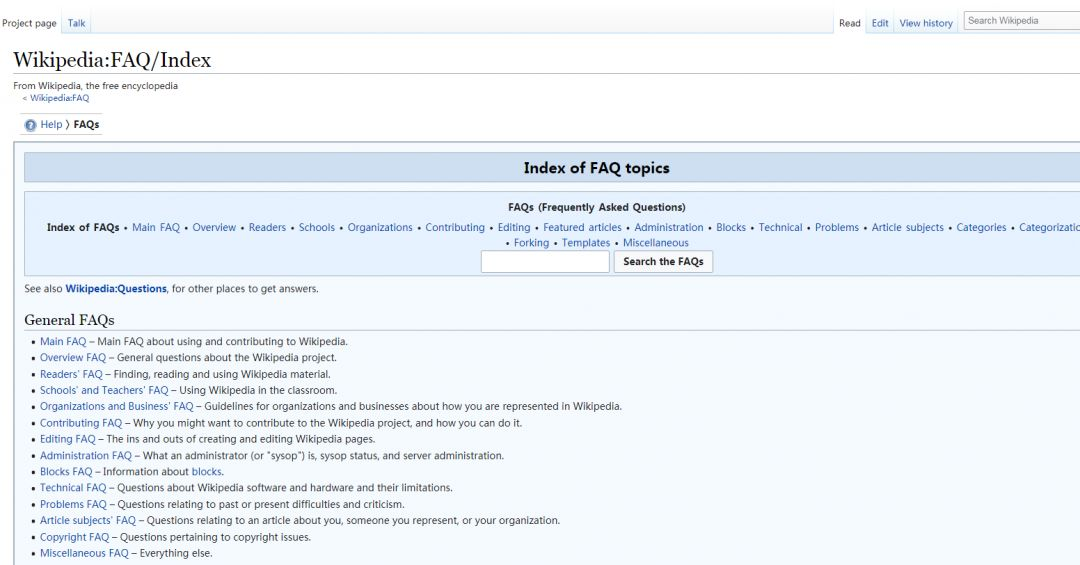Open the Copyright FAQ list link
This screenshot has height=565, width=1080.
pyautogui.click(x=74, y=537)
